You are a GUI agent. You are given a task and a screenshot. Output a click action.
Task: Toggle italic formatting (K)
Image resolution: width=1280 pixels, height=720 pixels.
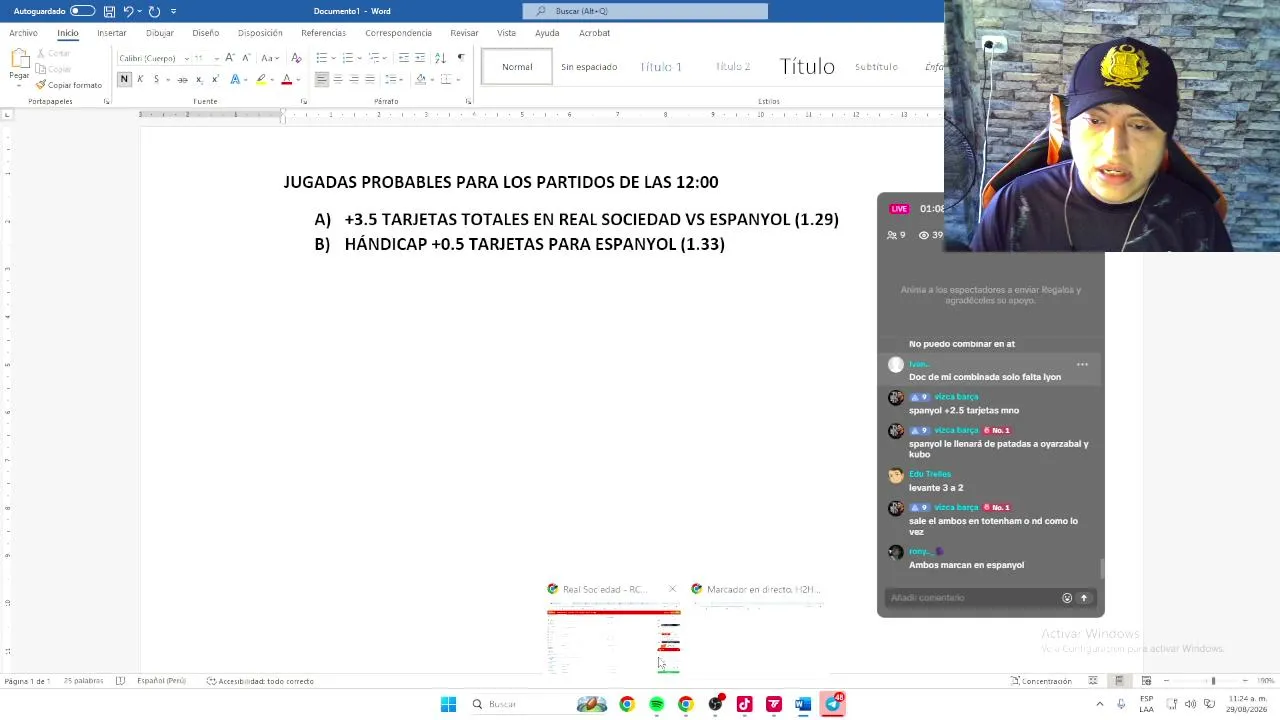coord(140,79)
